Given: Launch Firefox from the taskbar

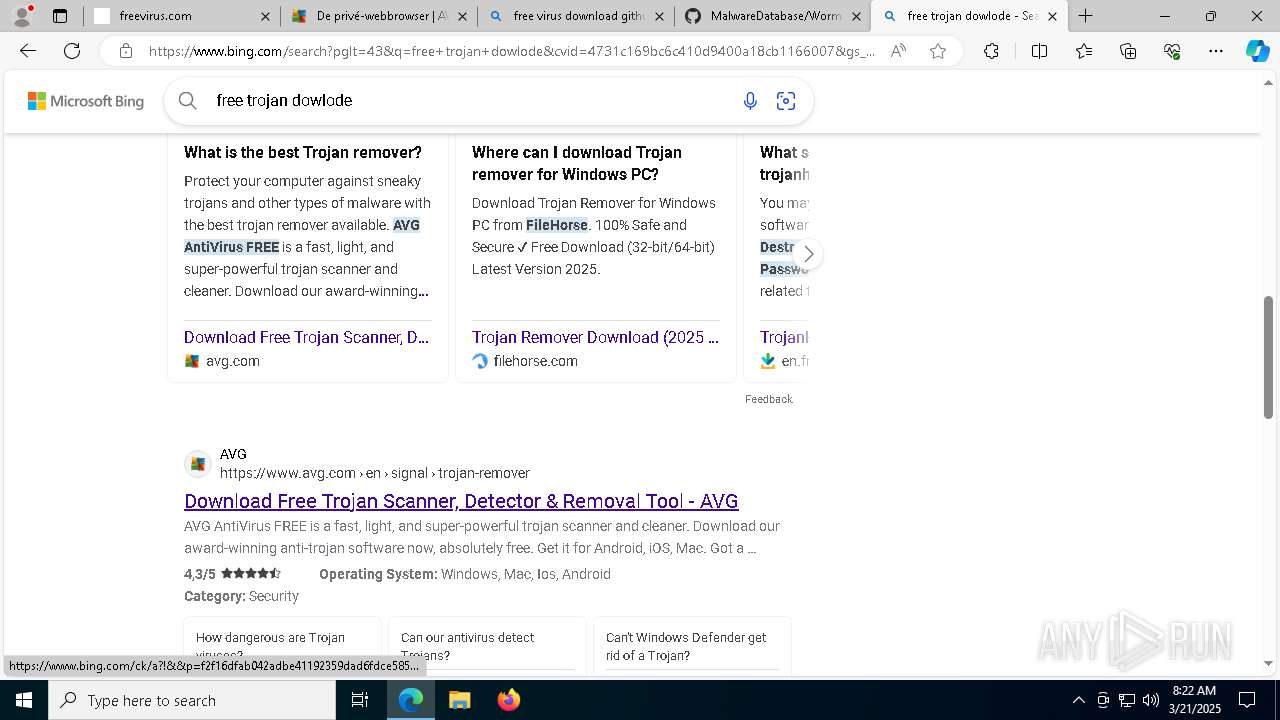Looking at the screenshot, I should (508, 700).
